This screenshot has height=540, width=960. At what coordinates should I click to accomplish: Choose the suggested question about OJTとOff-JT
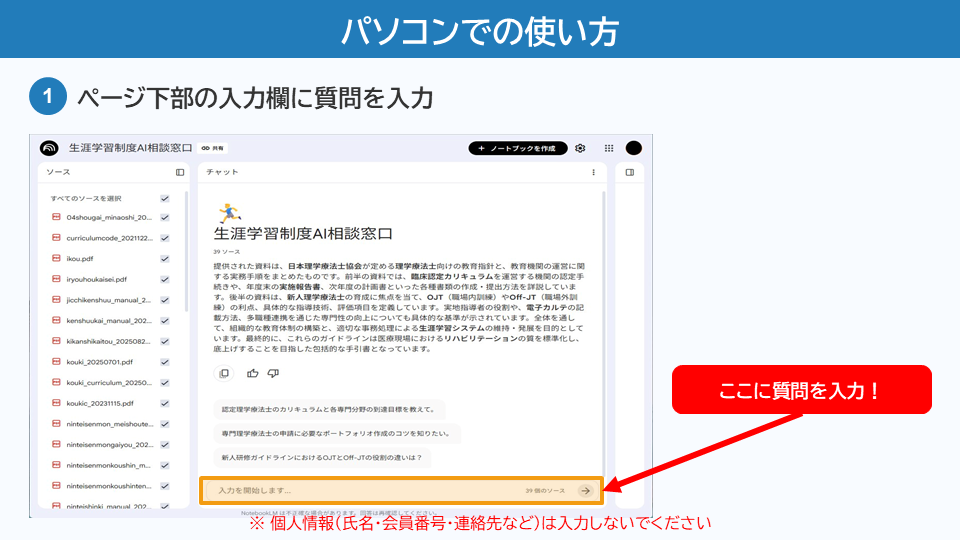point(321,458)
